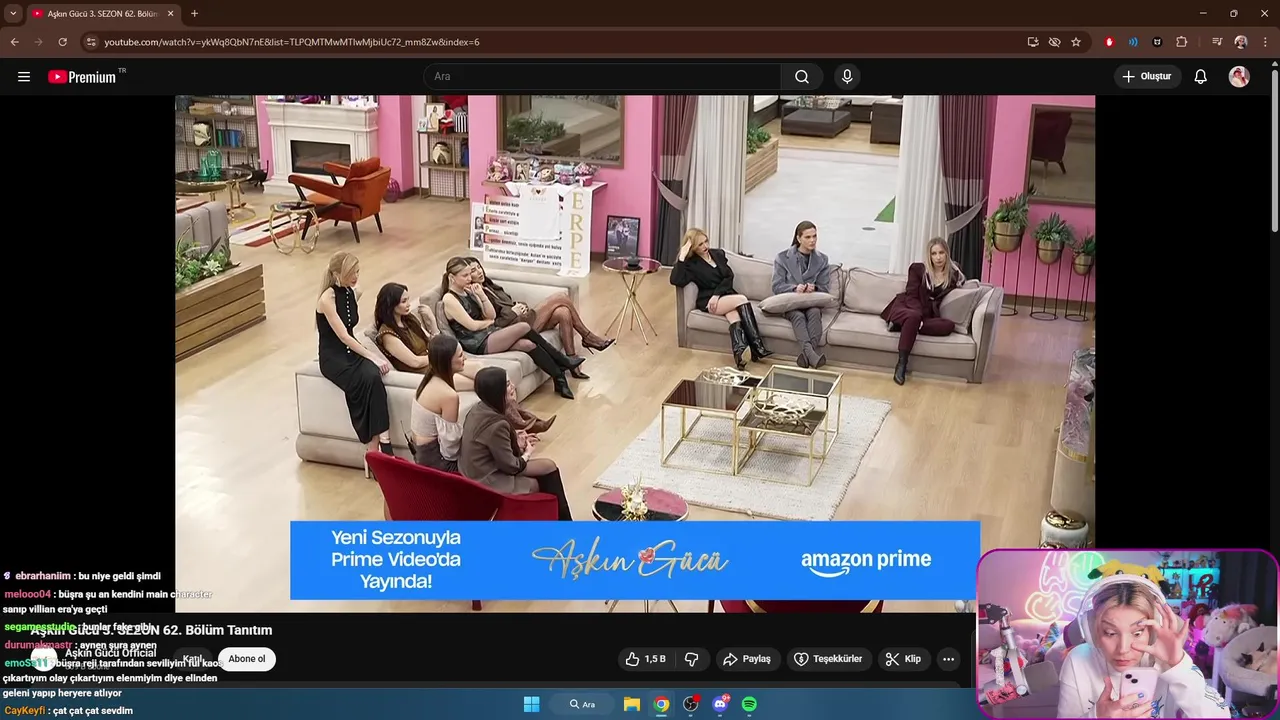The height and width of the screenshot is (720, 1280).
Task: Submit search with magnifier button
Action: [802, 77]
